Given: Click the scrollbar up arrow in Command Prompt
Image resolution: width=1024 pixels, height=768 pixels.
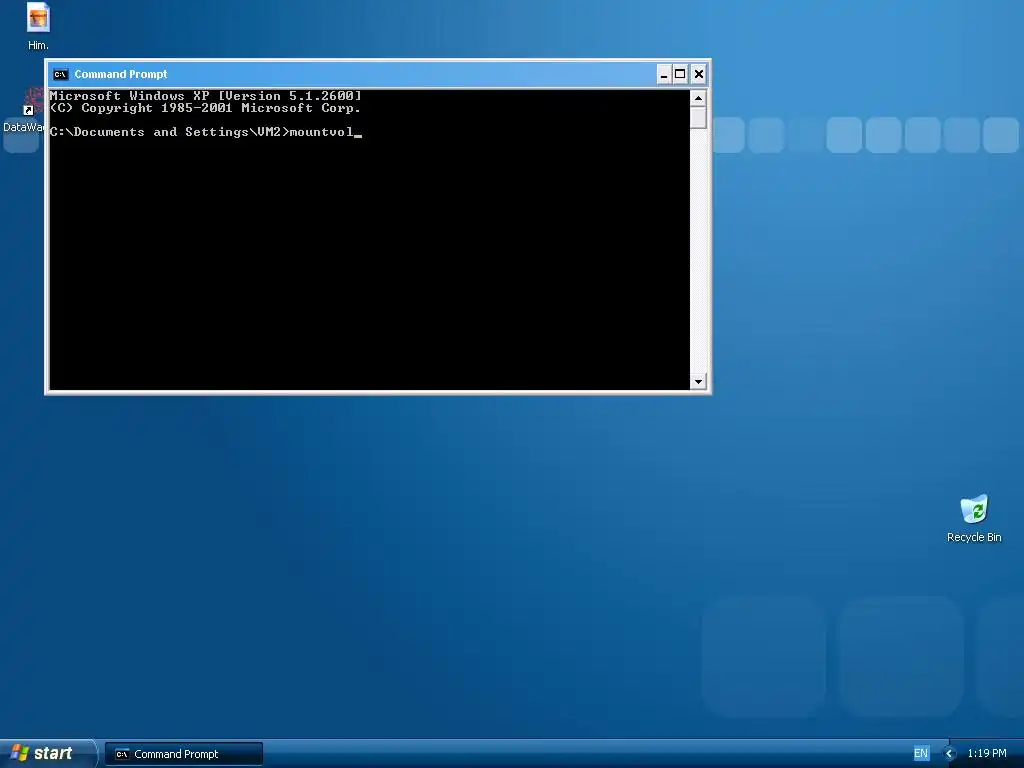Looking at the screenshot, I should [x=698, y=99].
